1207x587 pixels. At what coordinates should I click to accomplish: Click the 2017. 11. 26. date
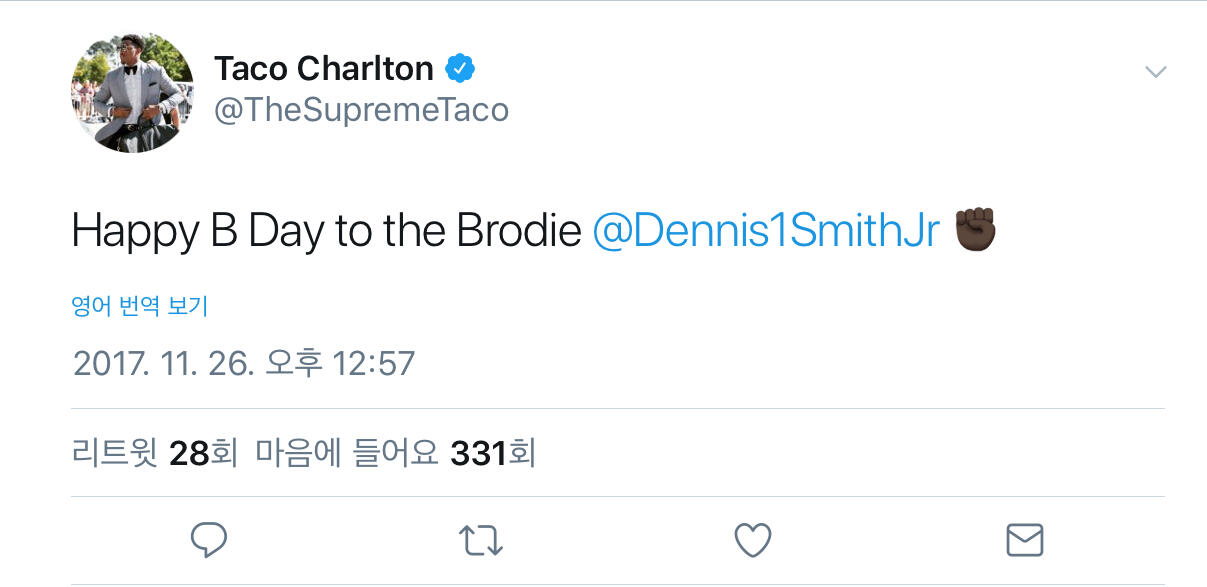[x=162, y=362]
